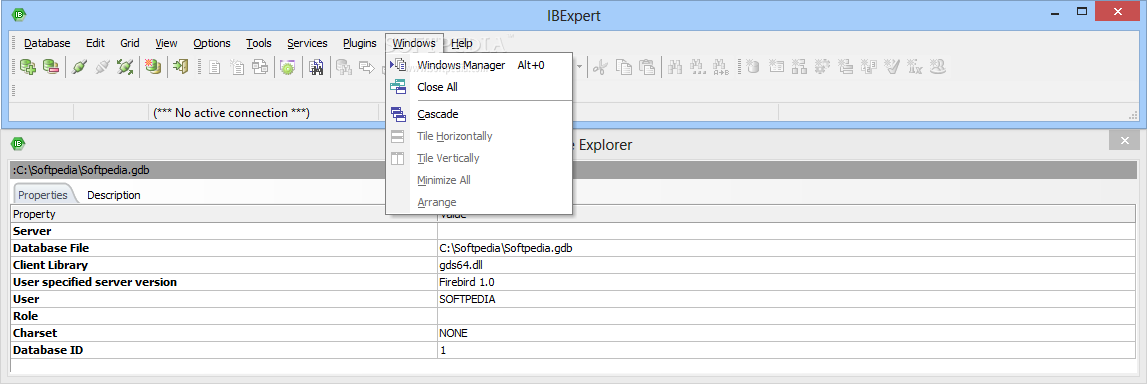This screenshot has height=384, width=1147.
Task: Select Cascade in the Windows menu
Action: 479,114
